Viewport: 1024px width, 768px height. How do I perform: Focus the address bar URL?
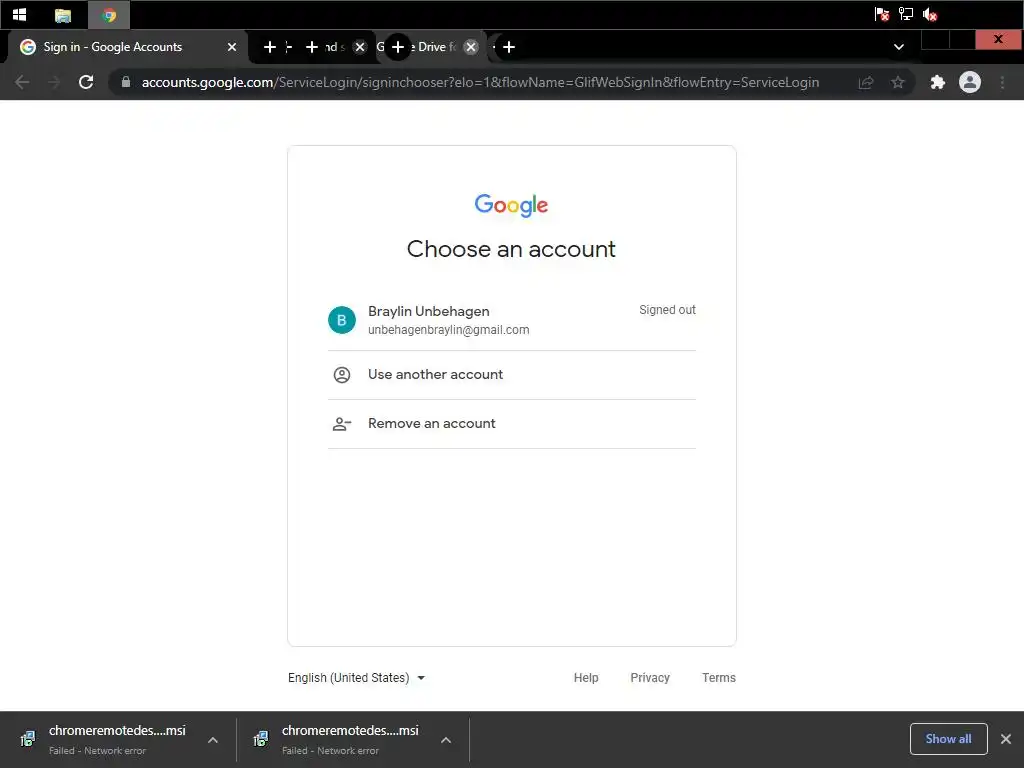pos(480,82)
